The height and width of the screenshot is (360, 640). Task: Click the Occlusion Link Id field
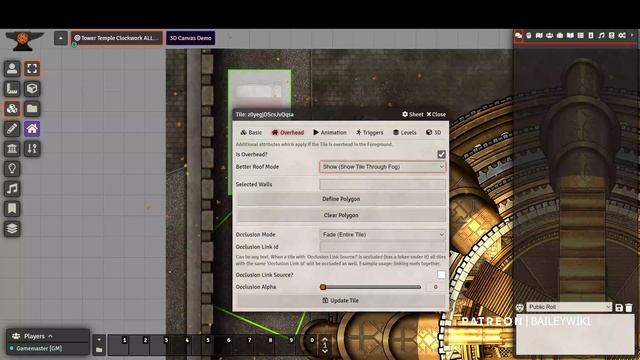pos(382,247)
